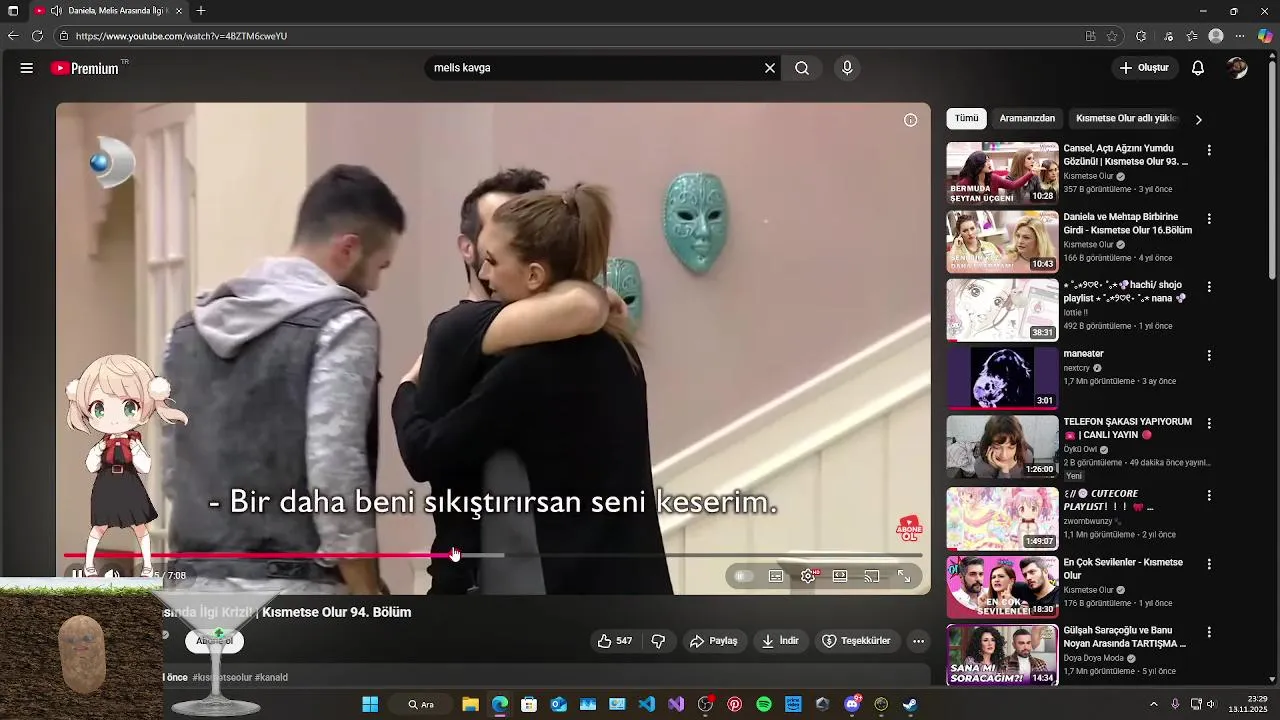Share the video via Paylaş

click(714, 641)
